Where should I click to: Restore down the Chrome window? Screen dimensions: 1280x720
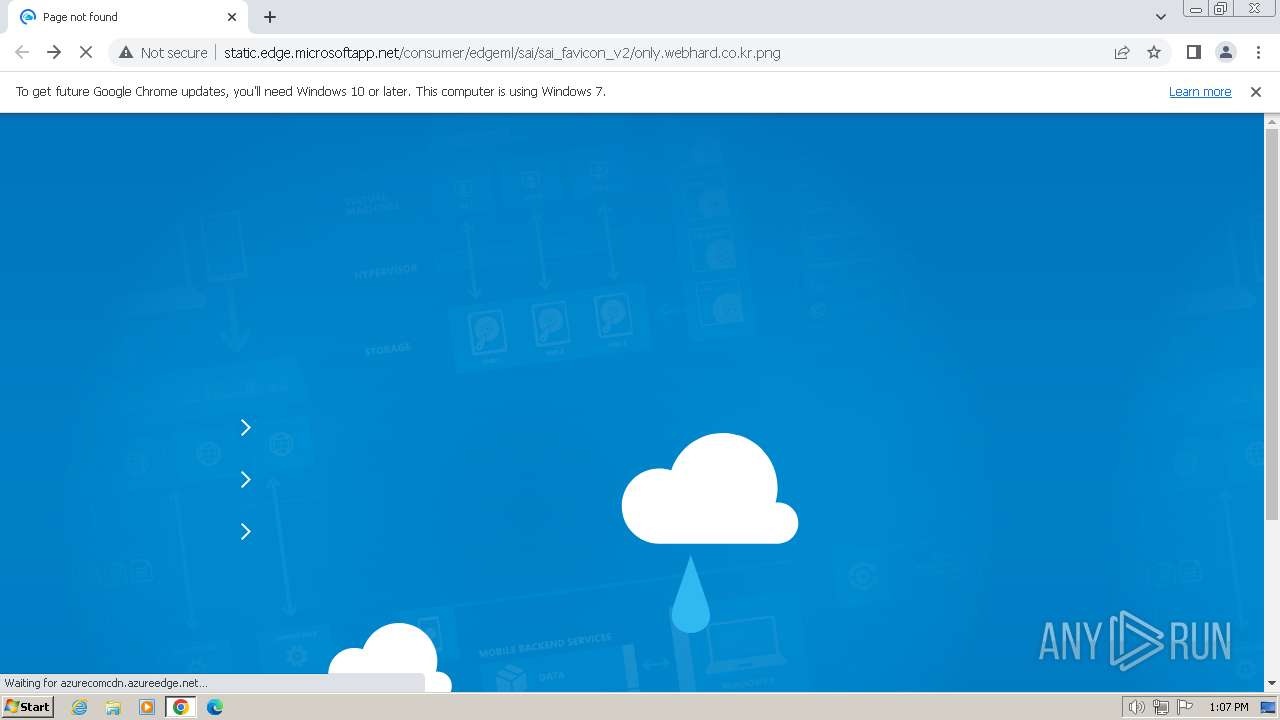(1221, 9)
